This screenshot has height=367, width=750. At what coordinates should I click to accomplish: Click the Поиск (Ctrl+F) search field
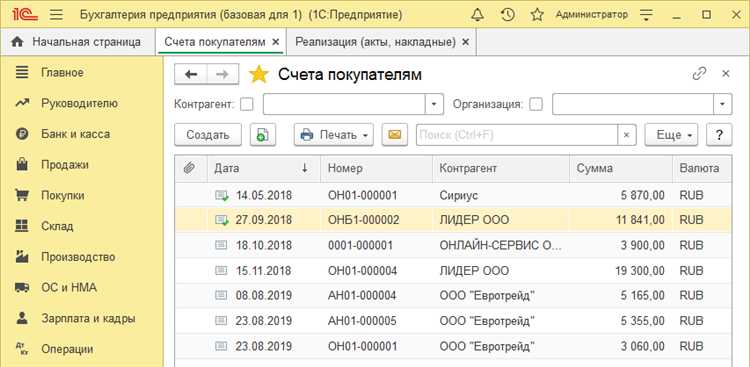(517, 135)
